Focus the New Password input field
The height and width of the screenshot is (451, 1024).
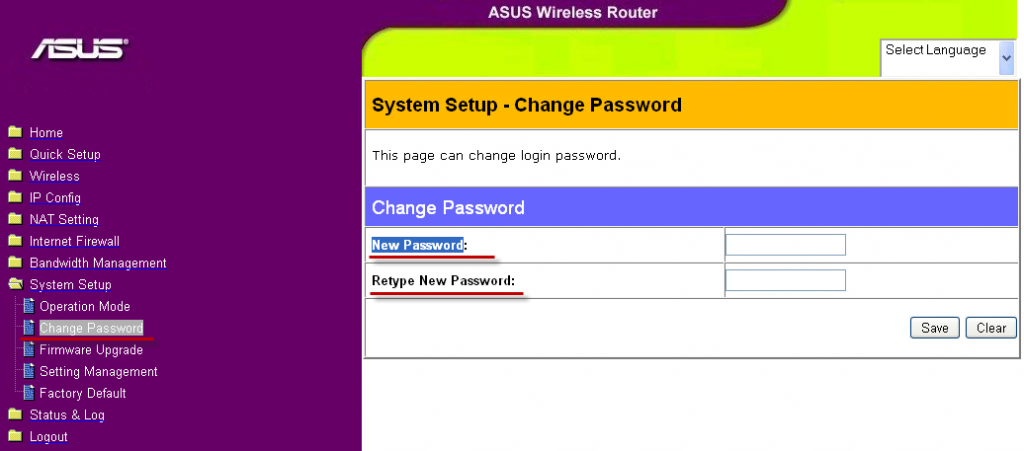tap(785, 245)
